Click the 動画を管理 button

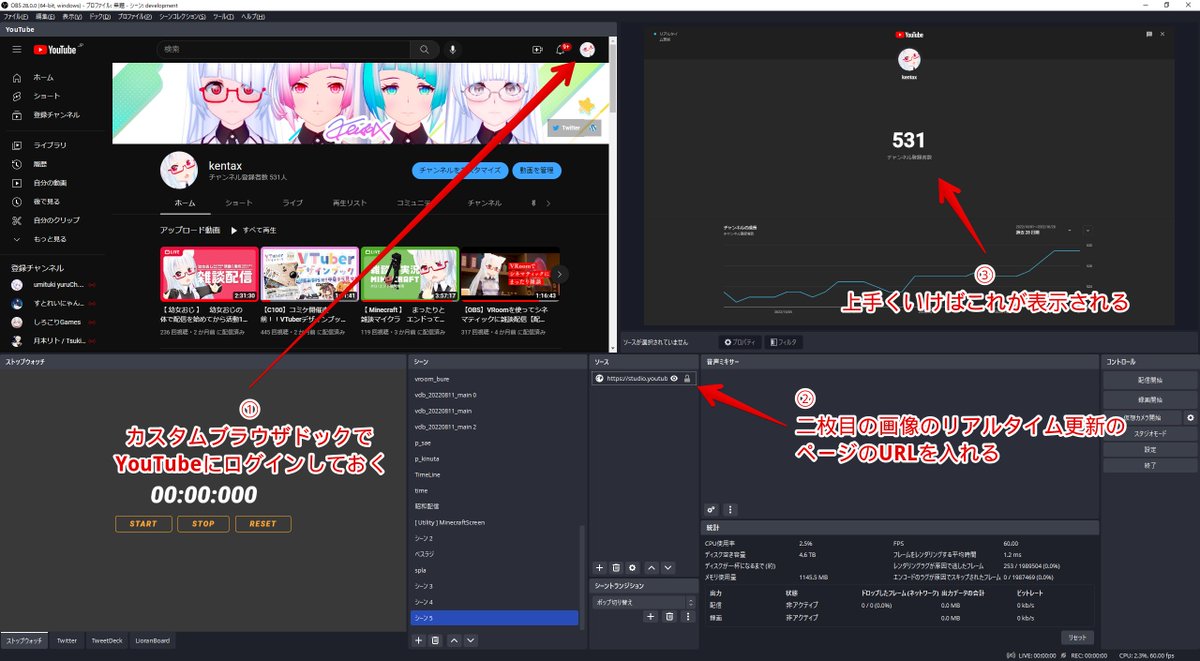pos(539,171)
